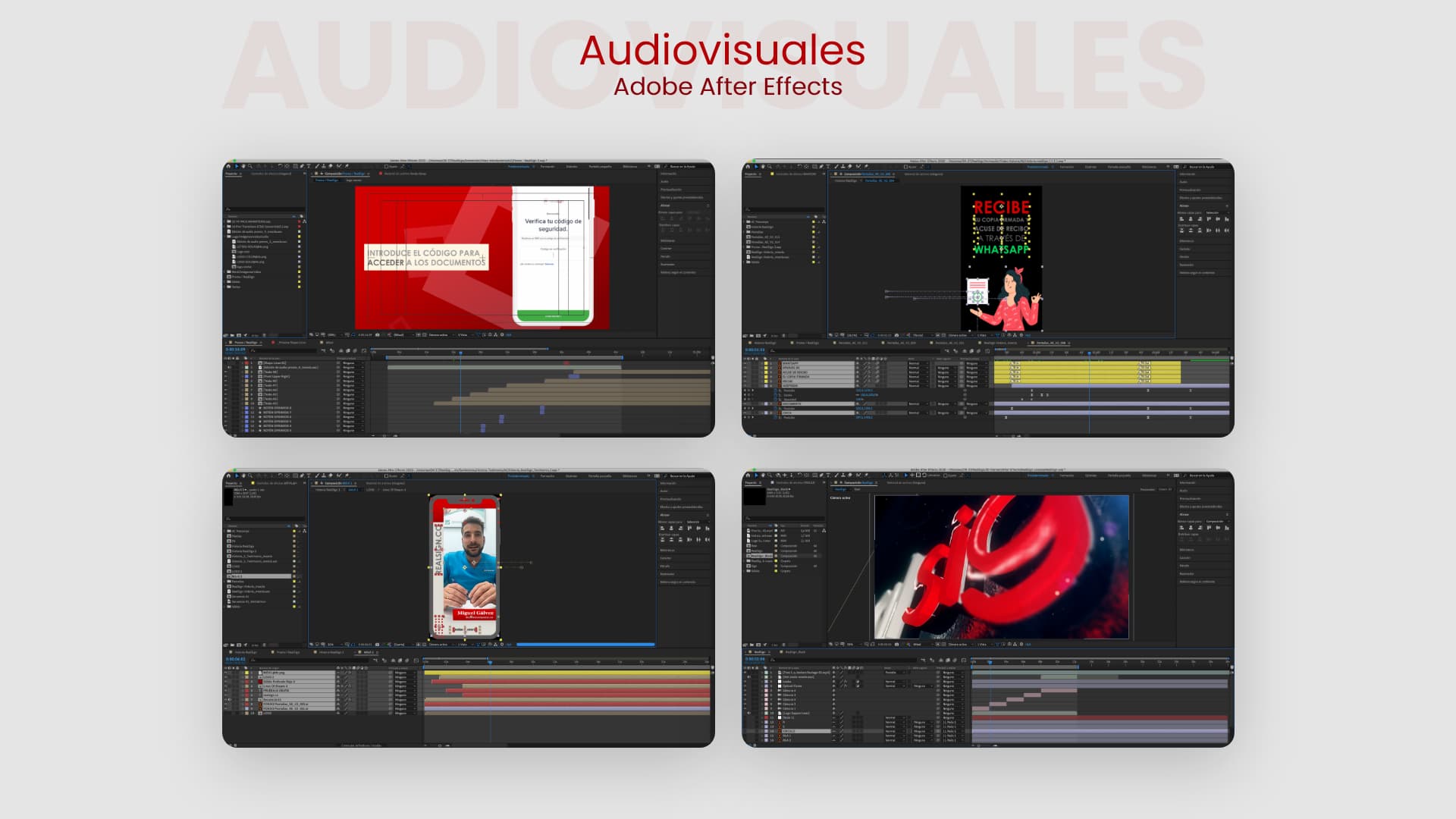Click Align Horizontal Center icon in WhatsApp screenshot
Viewport: 1456px width, 819px height.
tap(1191, 219)
